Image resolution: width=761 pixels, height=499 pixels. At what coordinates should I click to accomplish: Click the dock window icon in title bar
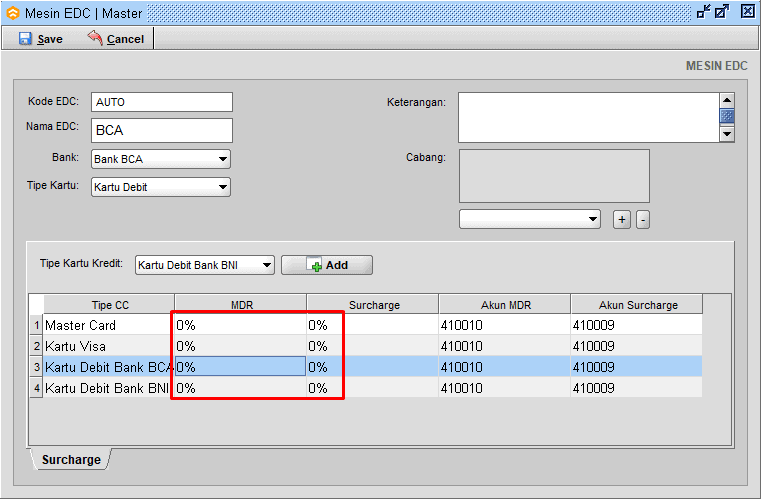click(x=704, y=11)
